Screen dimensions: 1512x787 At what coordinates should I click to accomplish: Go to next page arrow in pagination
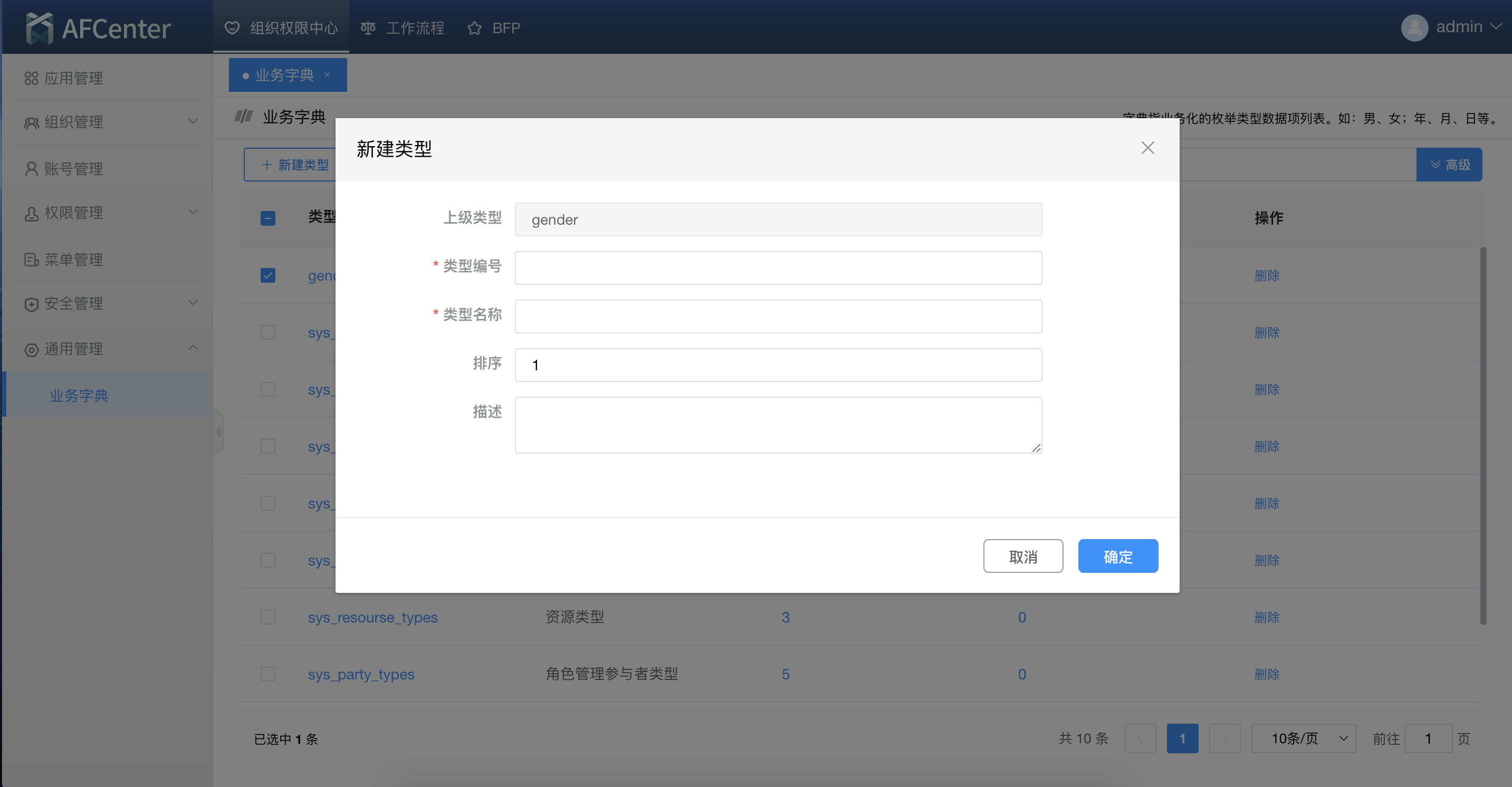1224,738
